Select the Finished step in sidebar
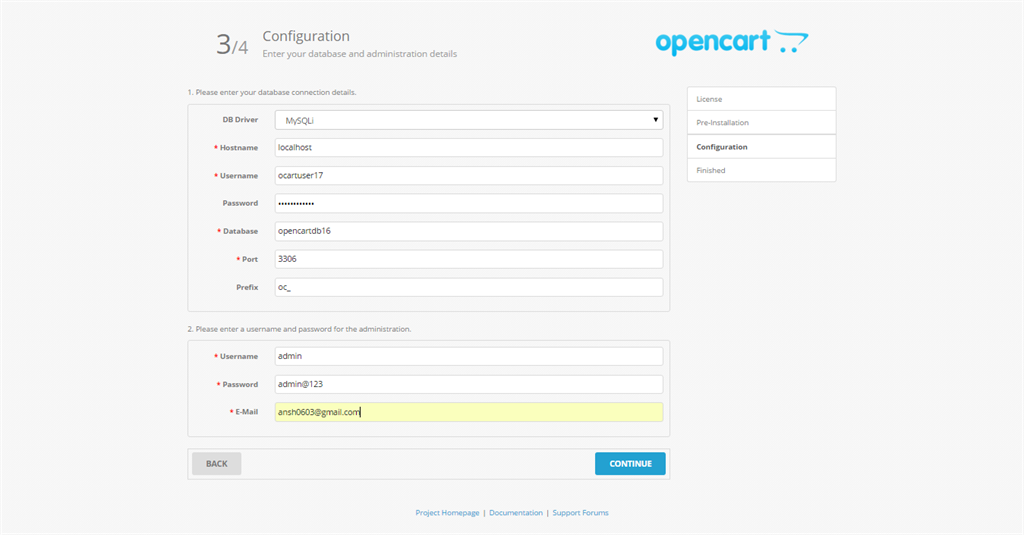Image resolution: width=1024 pixels, height=535 pixels. [761, 171]
